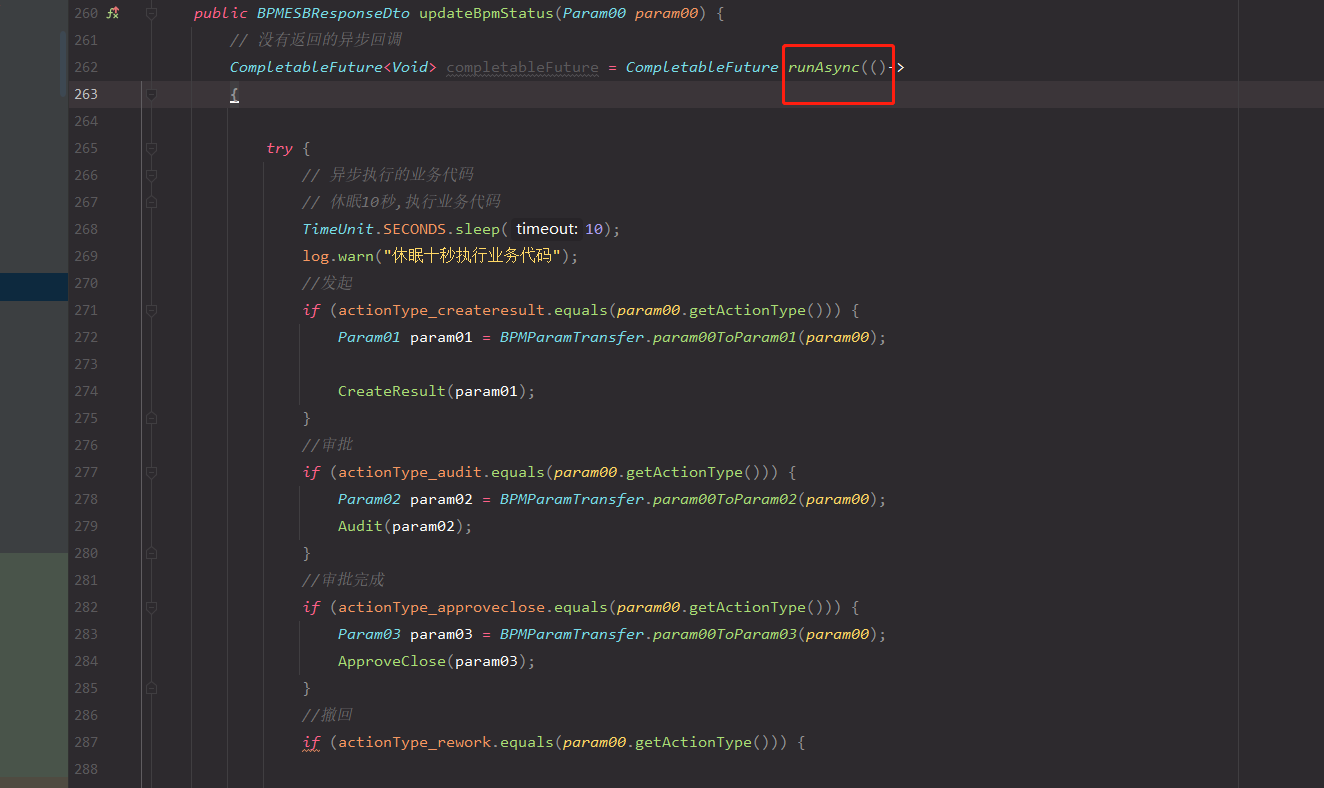The width and height of the screenshot is (1324, 788).
Task: Click the comment 休眠10秒,执行业务代码
Action: point(402,202)
